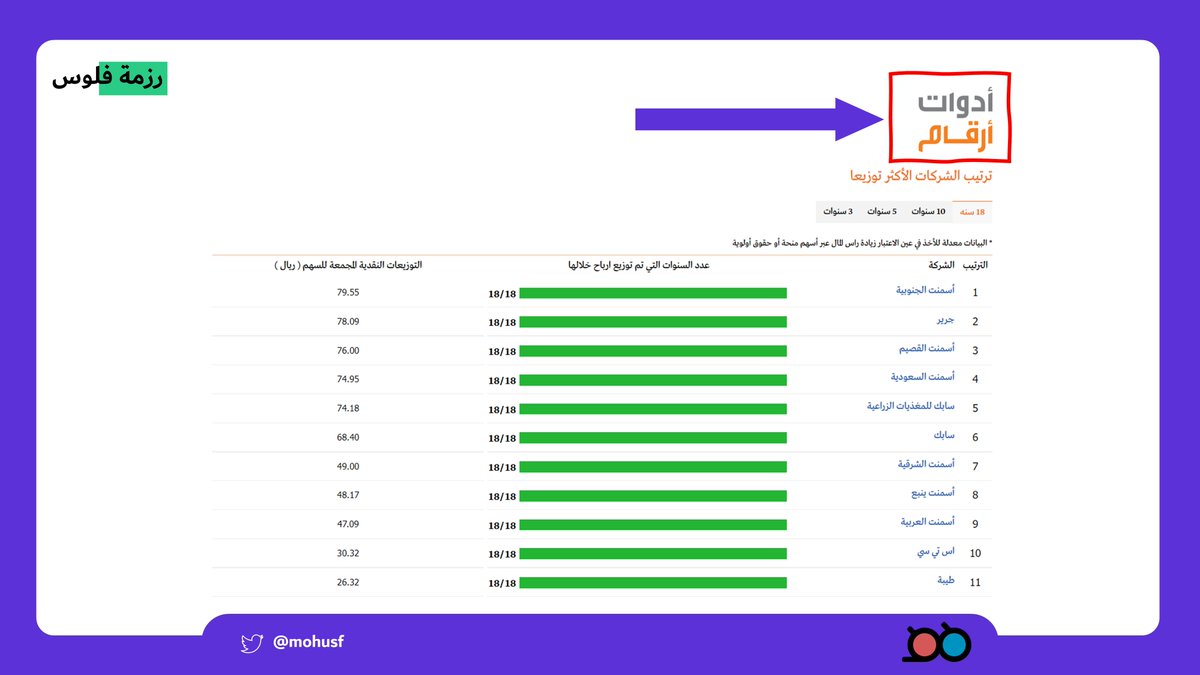Viewport: 1200px width, 675px height.
Task: Click the red-blue glasses logo icon
Action: 938,645
